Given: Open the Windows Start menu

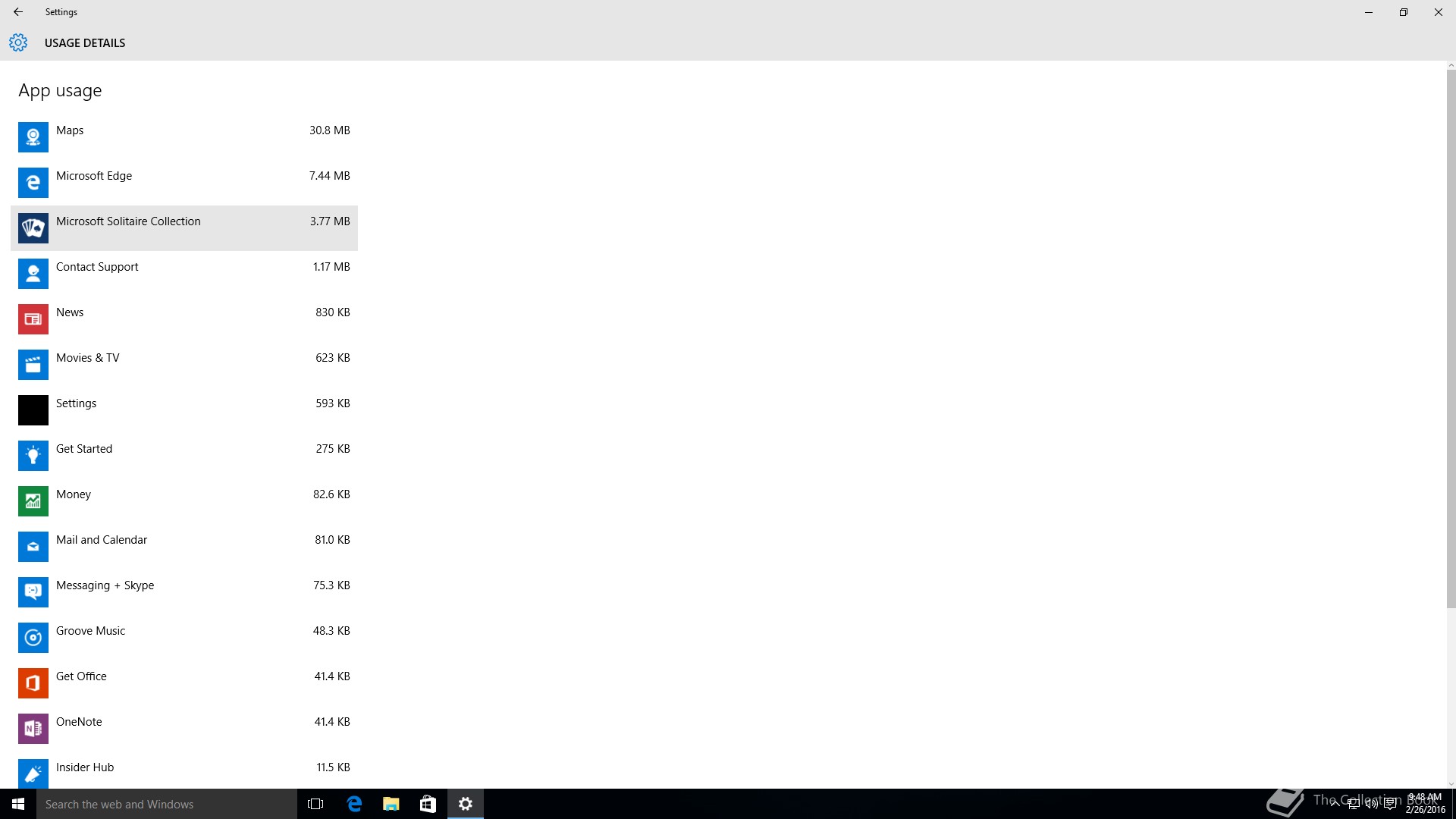Looking at the screenshot, I should pos(18,804).
